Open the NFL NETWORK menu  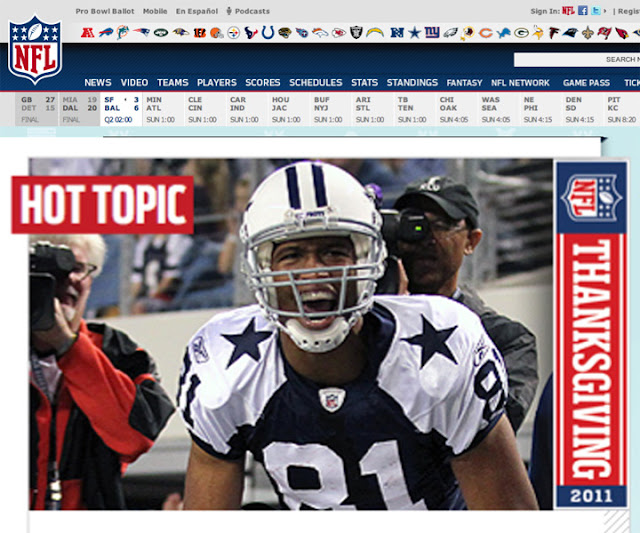click(520, 83)
